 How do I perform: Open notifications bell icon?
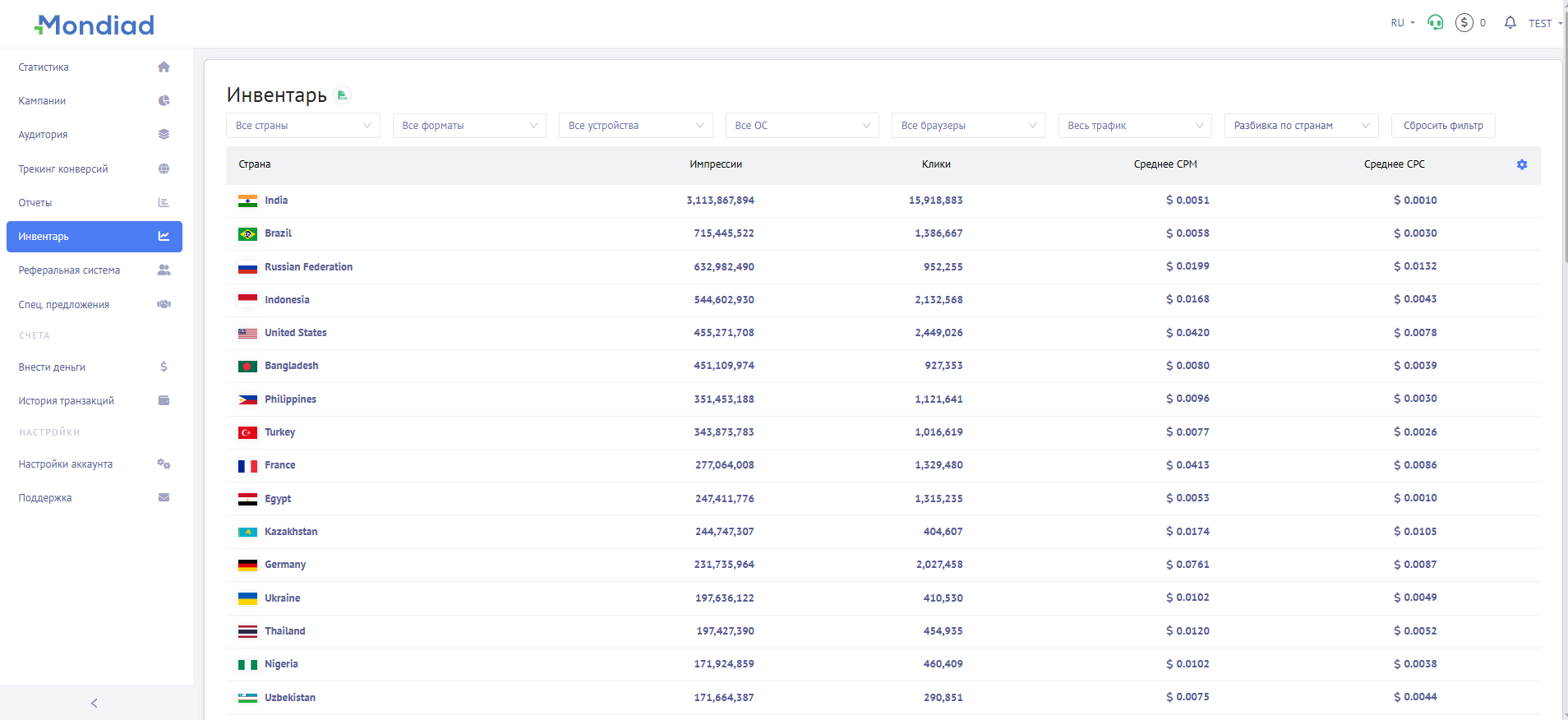[1510, 23]
